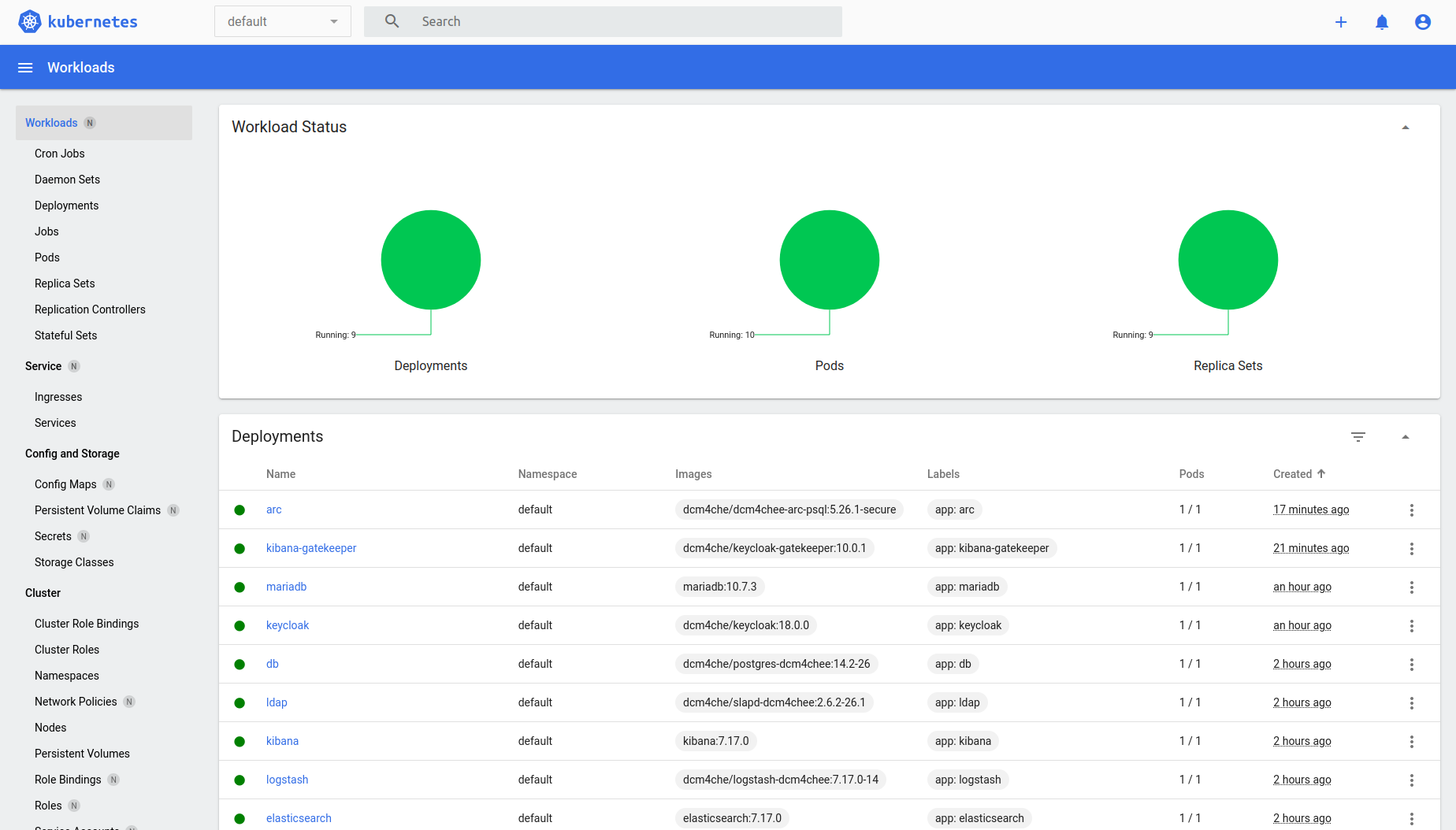1456x830 pixels.
Task: Click the plus create resource icon
Action: (1341, 22)
